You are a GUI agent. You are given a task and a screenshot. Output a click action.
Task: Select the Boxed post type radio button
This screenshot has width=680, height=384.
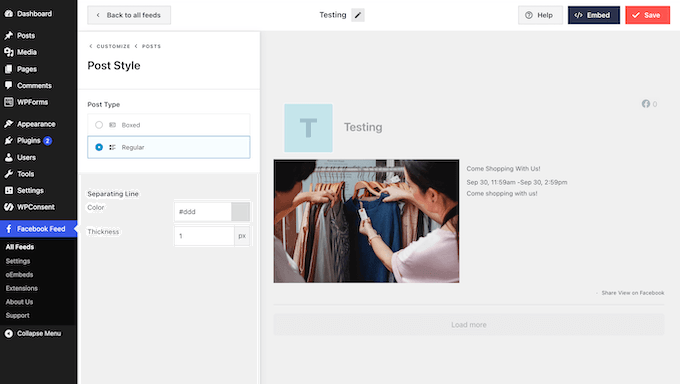pos(99,125)
